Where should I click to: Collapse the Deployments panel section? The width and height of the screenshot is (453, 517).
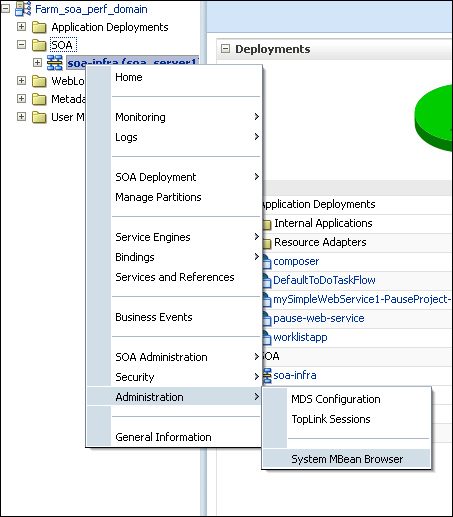click(226, 49)
